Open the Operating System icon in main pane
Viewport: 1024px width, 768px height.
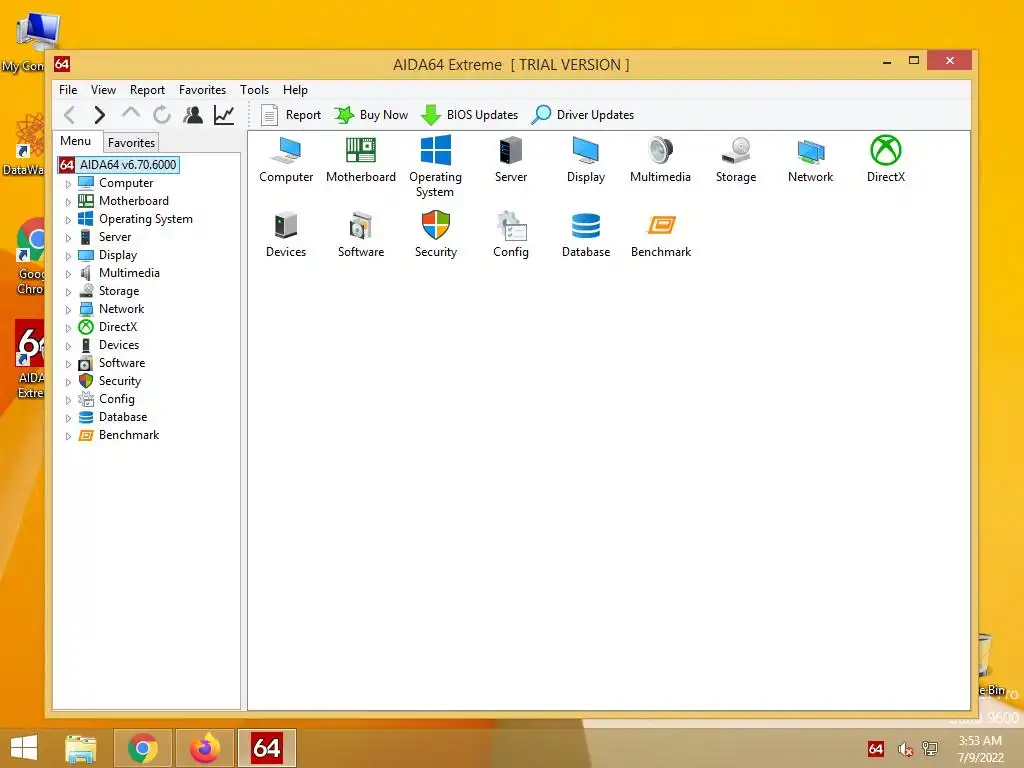(436, 166)
